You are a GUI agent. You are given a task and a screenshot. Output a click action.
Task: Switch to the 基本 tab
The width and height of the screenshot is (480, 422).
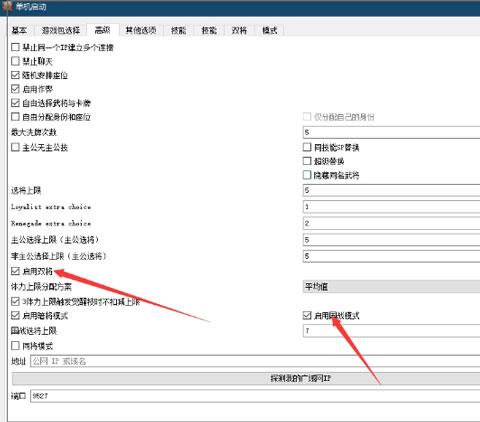[x=20, y=30]
